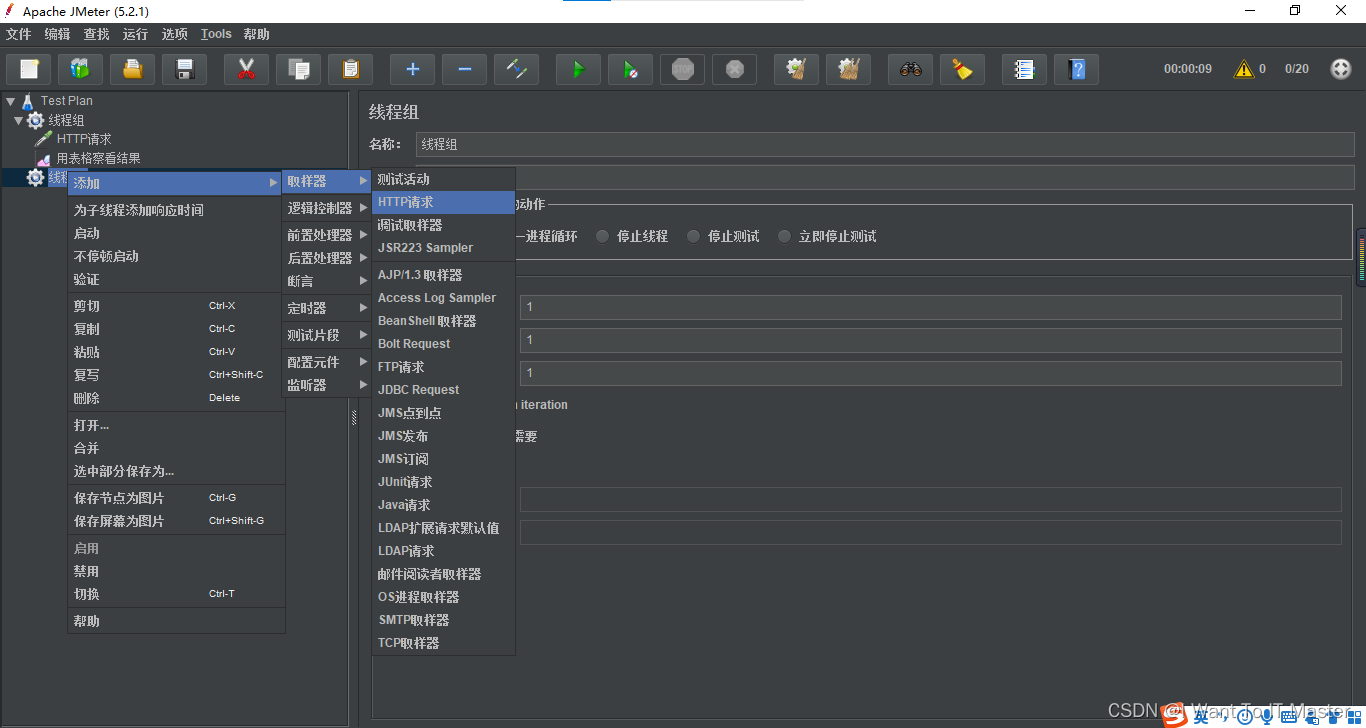This screenshot has width=1366, height=728.
Task: Open the 监听器 submenu
Action: tap(327, 385)
